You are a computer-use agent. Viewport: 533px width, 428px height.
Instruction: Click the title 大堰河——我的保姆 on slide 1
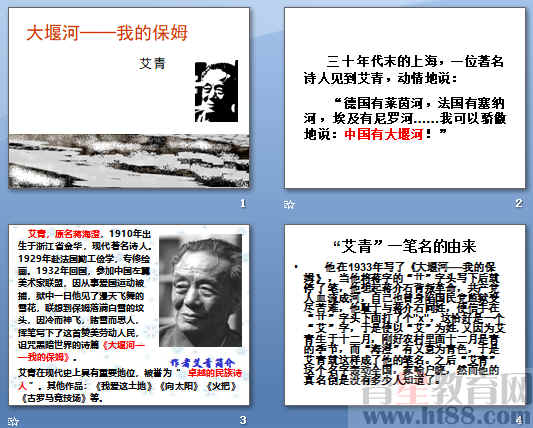pyautogui.click(x=107, y=33)
